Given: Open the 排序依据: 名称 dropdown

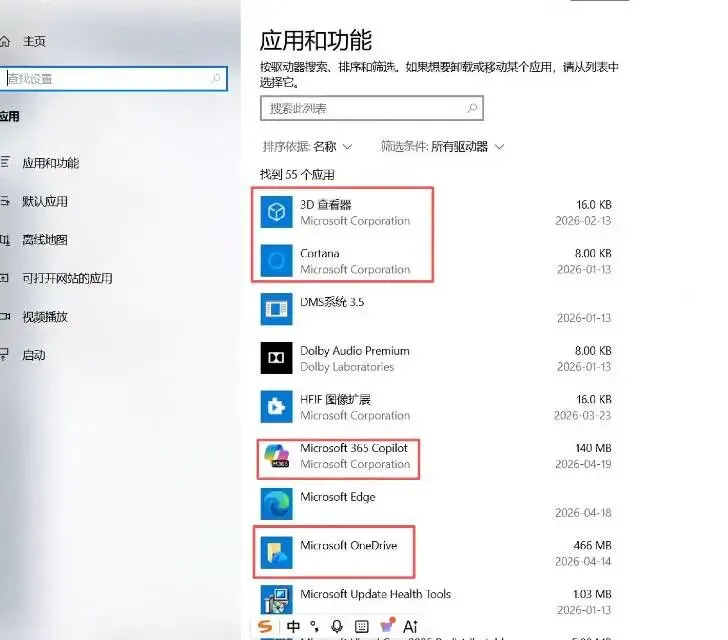Looking at the screenshot, I should pyautogui.click(x=307, y=147).
